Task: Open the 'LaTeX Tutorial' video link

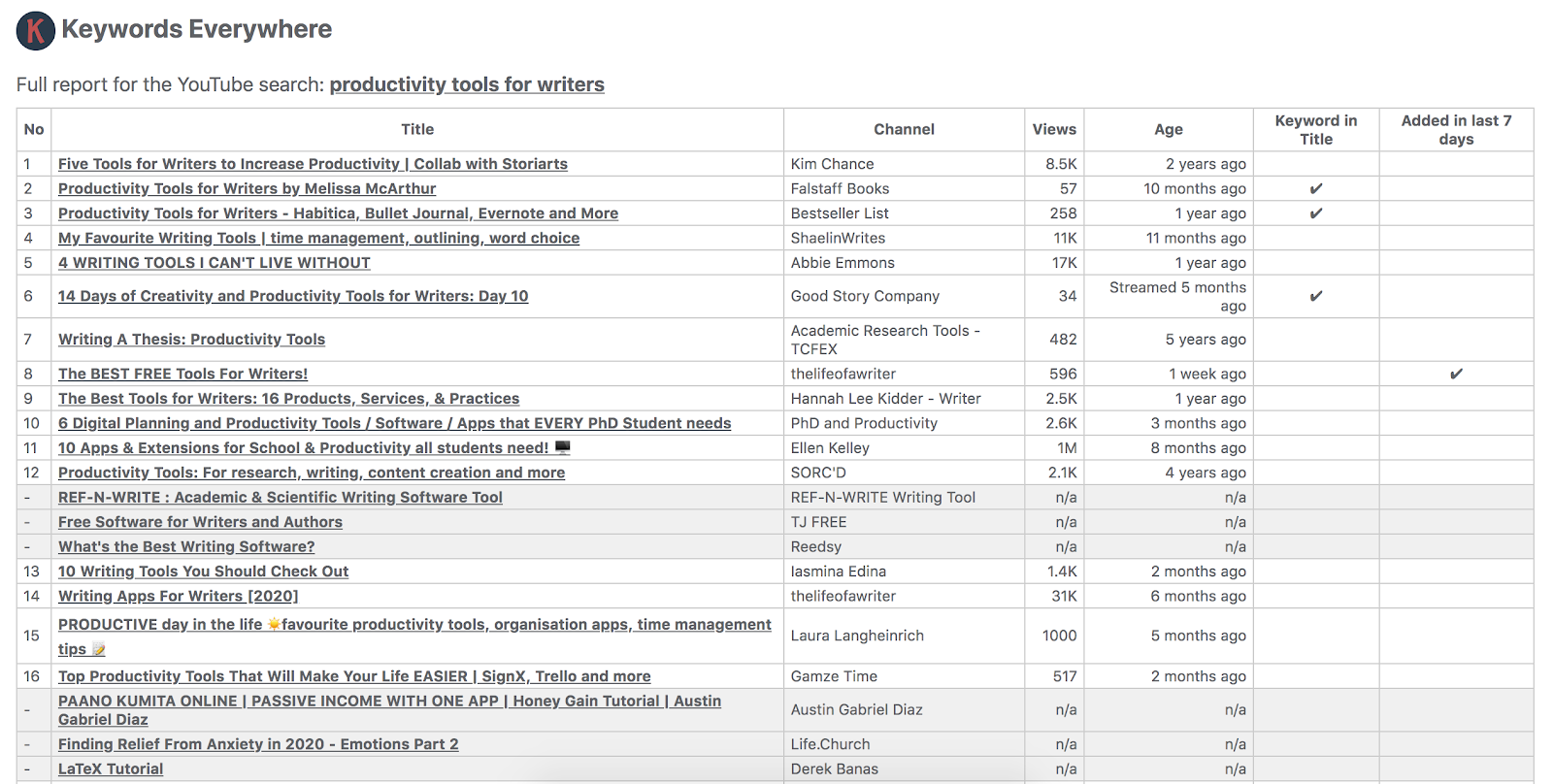Action: click(x=111, y=769)
